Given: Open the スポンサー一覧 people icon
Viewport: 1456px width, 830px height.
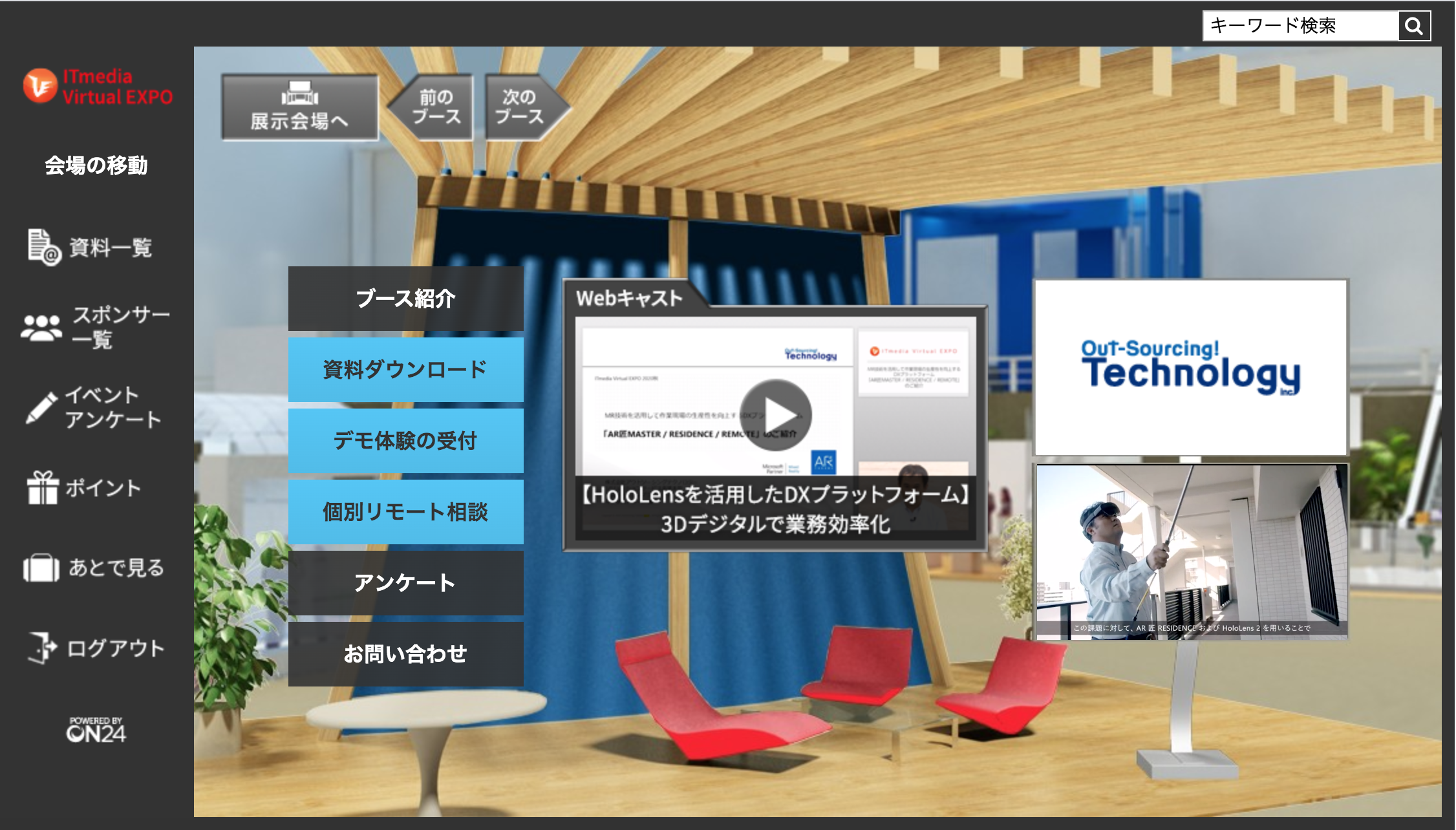Looking at the screenshot, I should (x=41, y=328).
